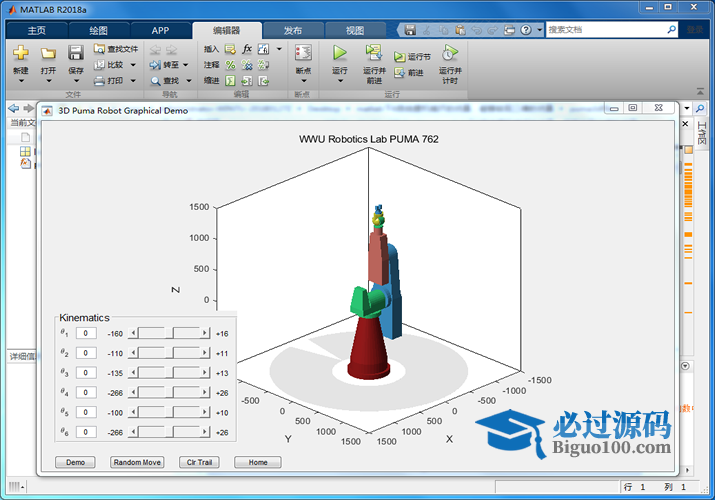Viewport: 715px width, 500px height.
Task: Click the 新建 (New) plus icon
Action: [x=21, y=53]
